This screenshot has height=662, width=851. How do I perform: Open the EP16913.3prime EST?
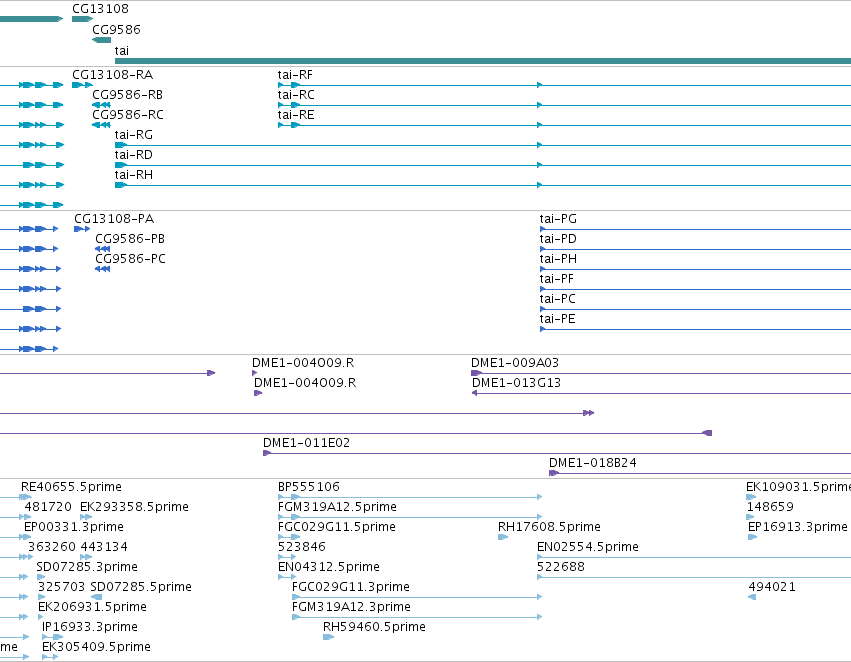[x=797, y=527]
